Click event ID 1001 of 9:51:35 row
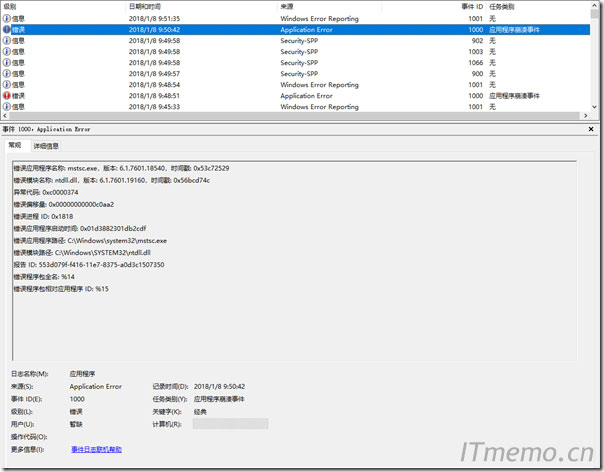 (475, 18)
